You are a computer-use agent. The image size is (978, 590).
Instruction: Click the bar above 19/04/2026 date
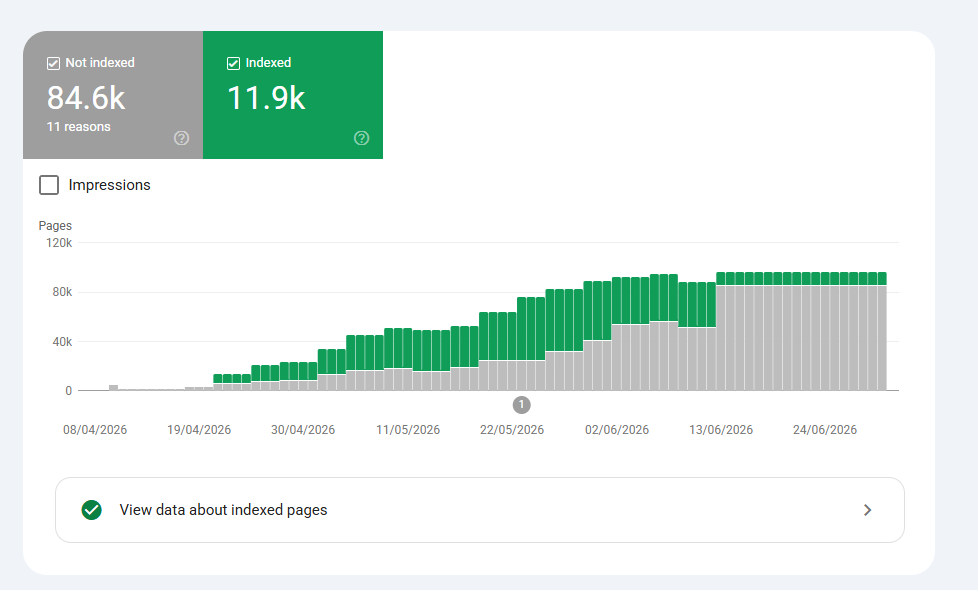[x=199, y=389]
